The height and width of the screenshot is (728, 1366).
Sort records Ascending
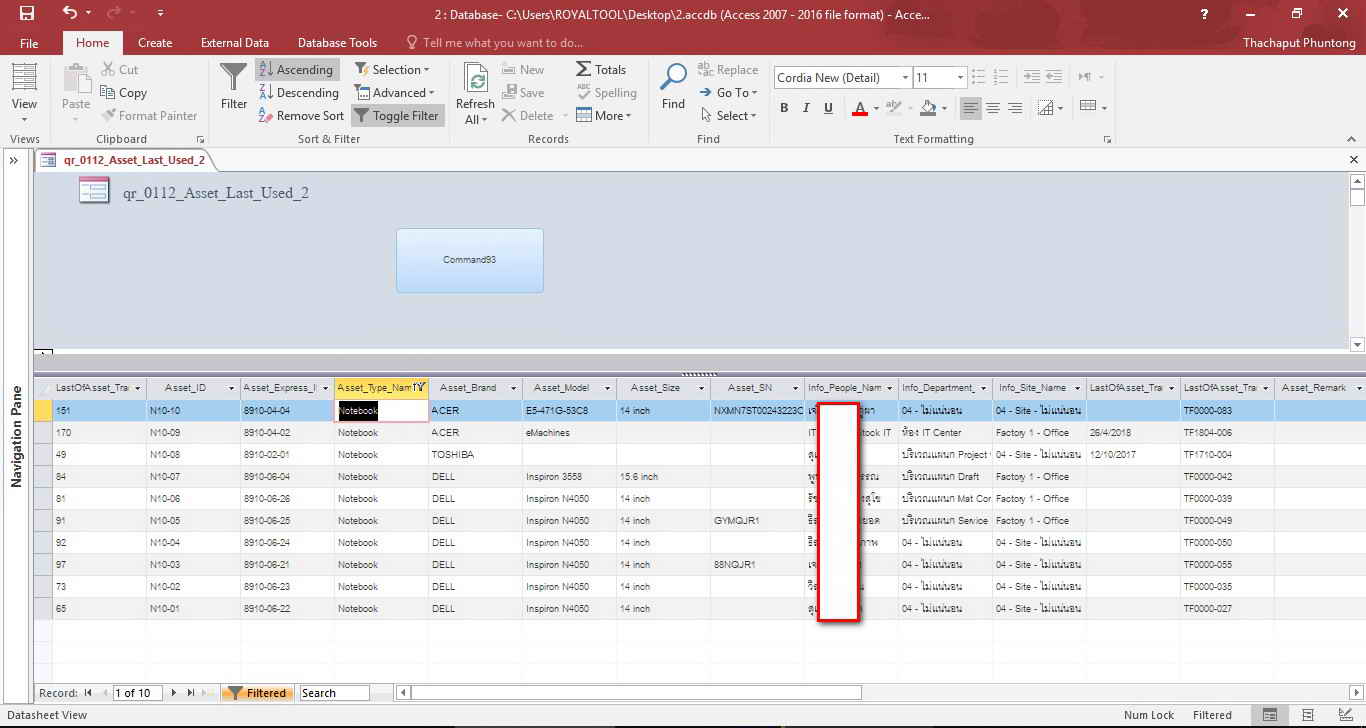[x=296, y=70]
